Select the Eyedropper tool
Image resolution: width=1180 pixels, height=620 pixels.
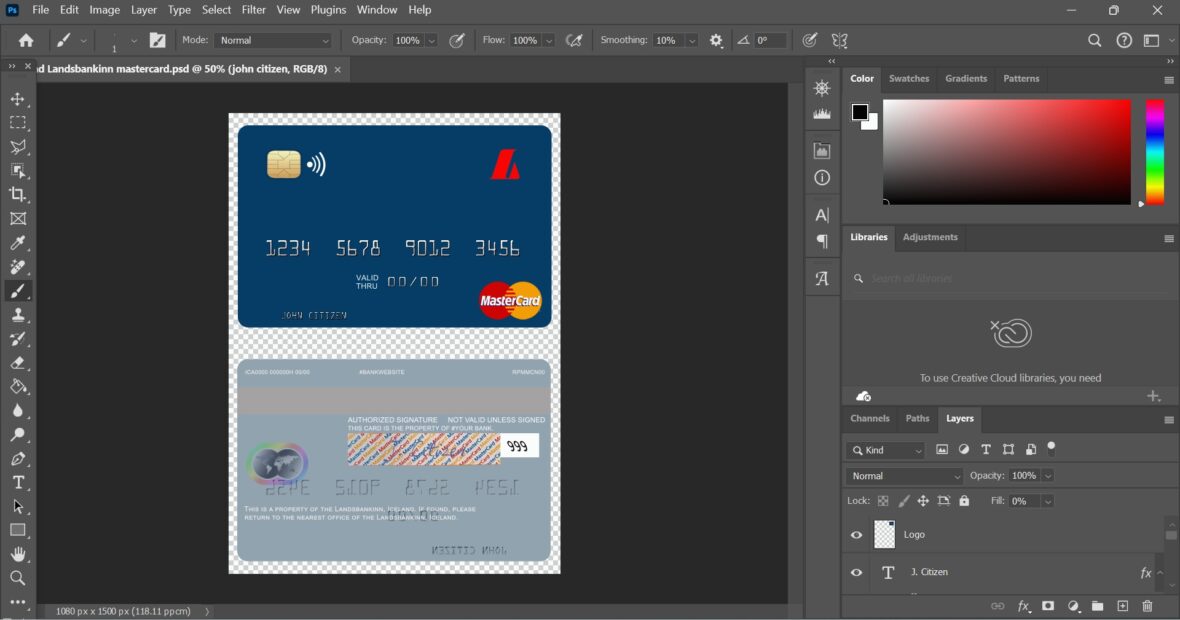pos(17,243)
